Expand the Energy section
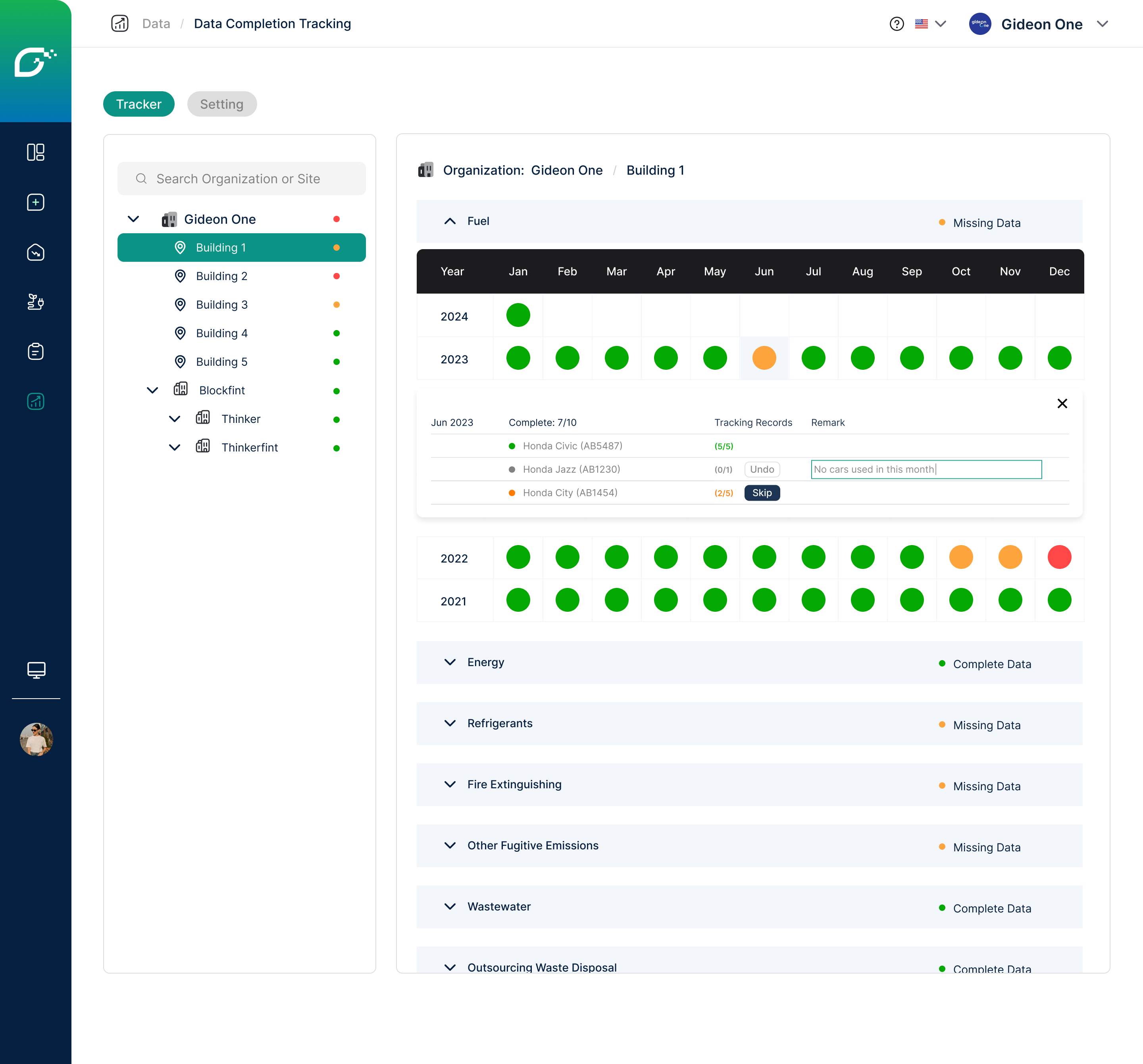 point(450,662)
